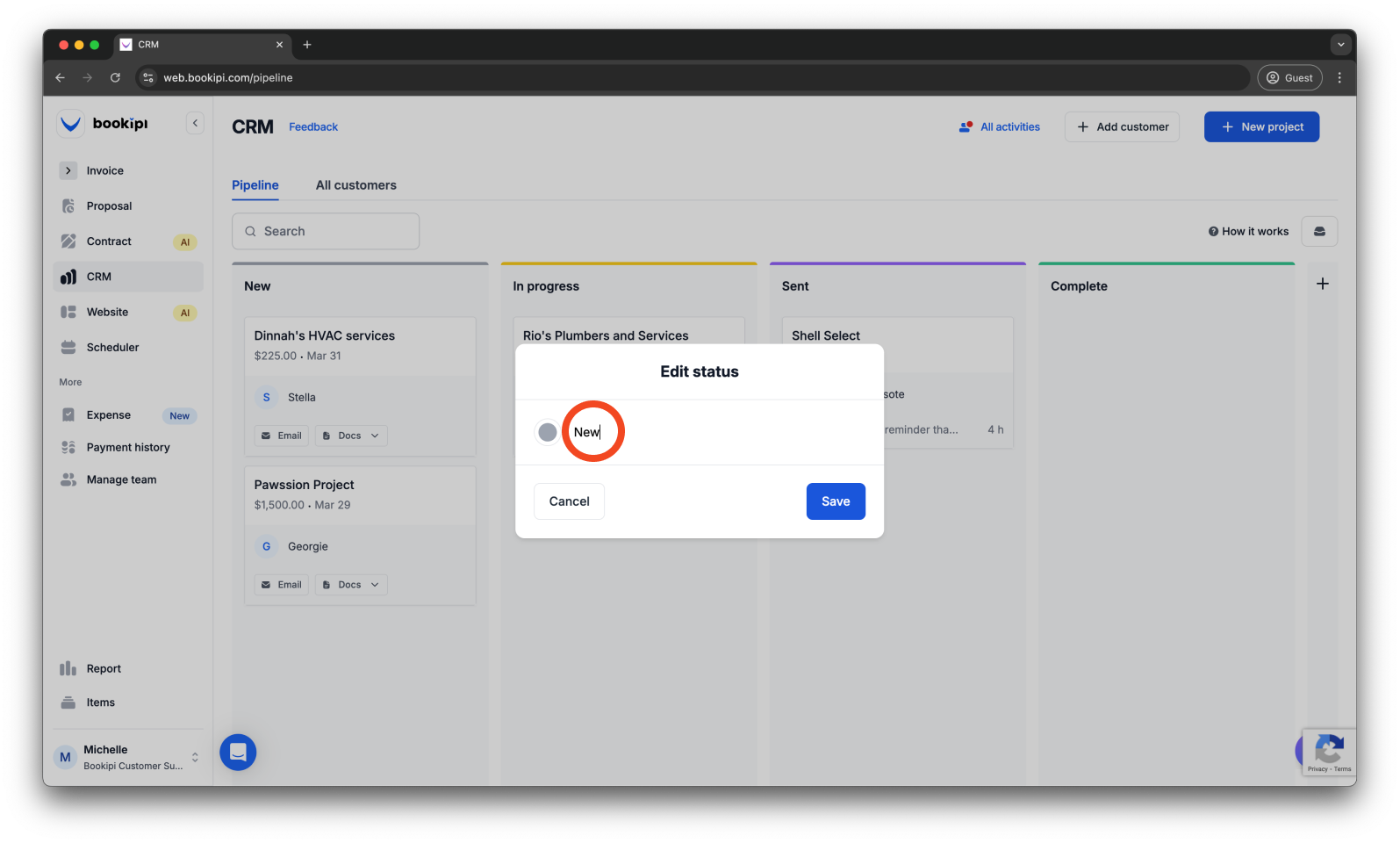Image resolution: width=1400 pixels, height=843 pixels.
Task: Click the browser back arrow
Action: (60, 78)
